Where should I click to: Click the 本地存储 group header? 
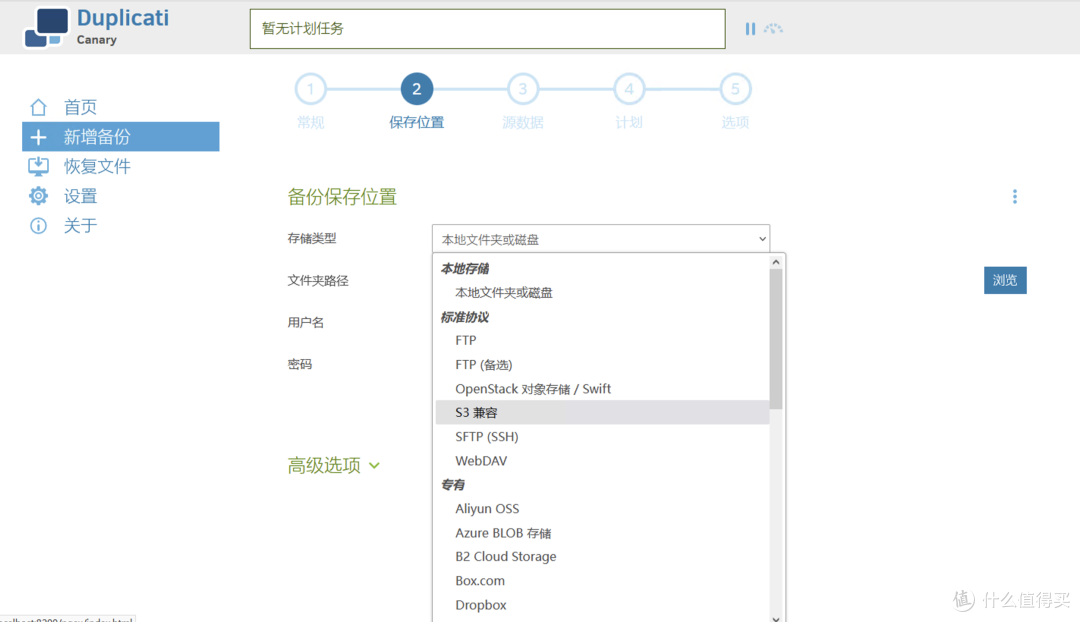click(x=465, y=269)
